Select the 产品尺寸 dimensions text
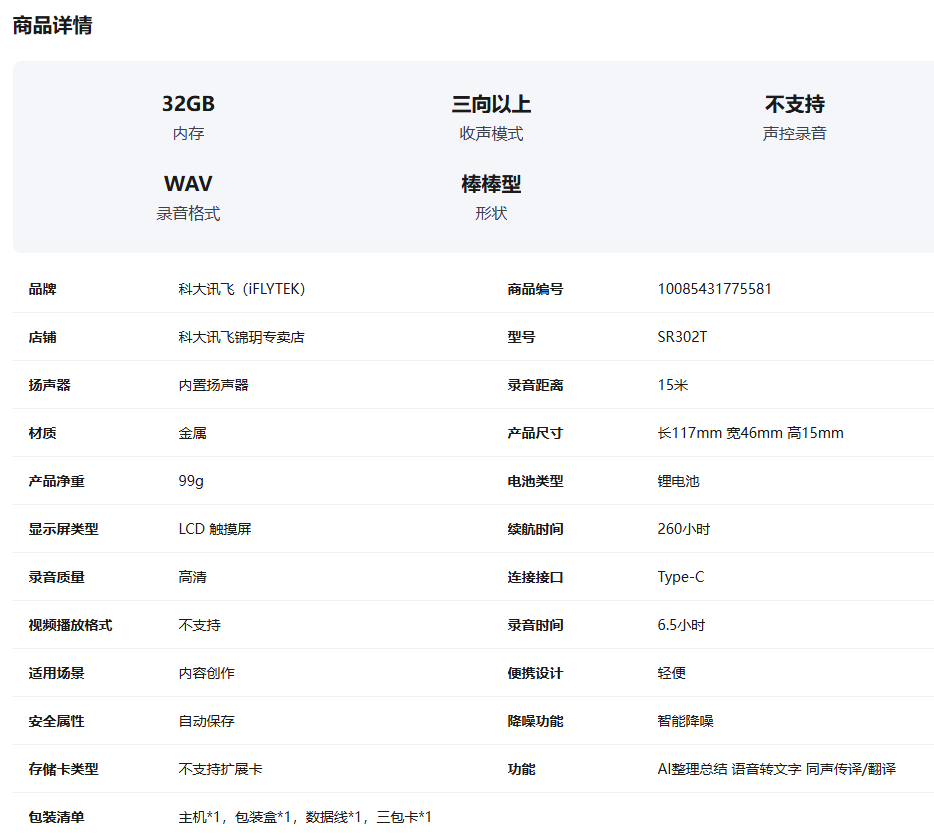 751,433
